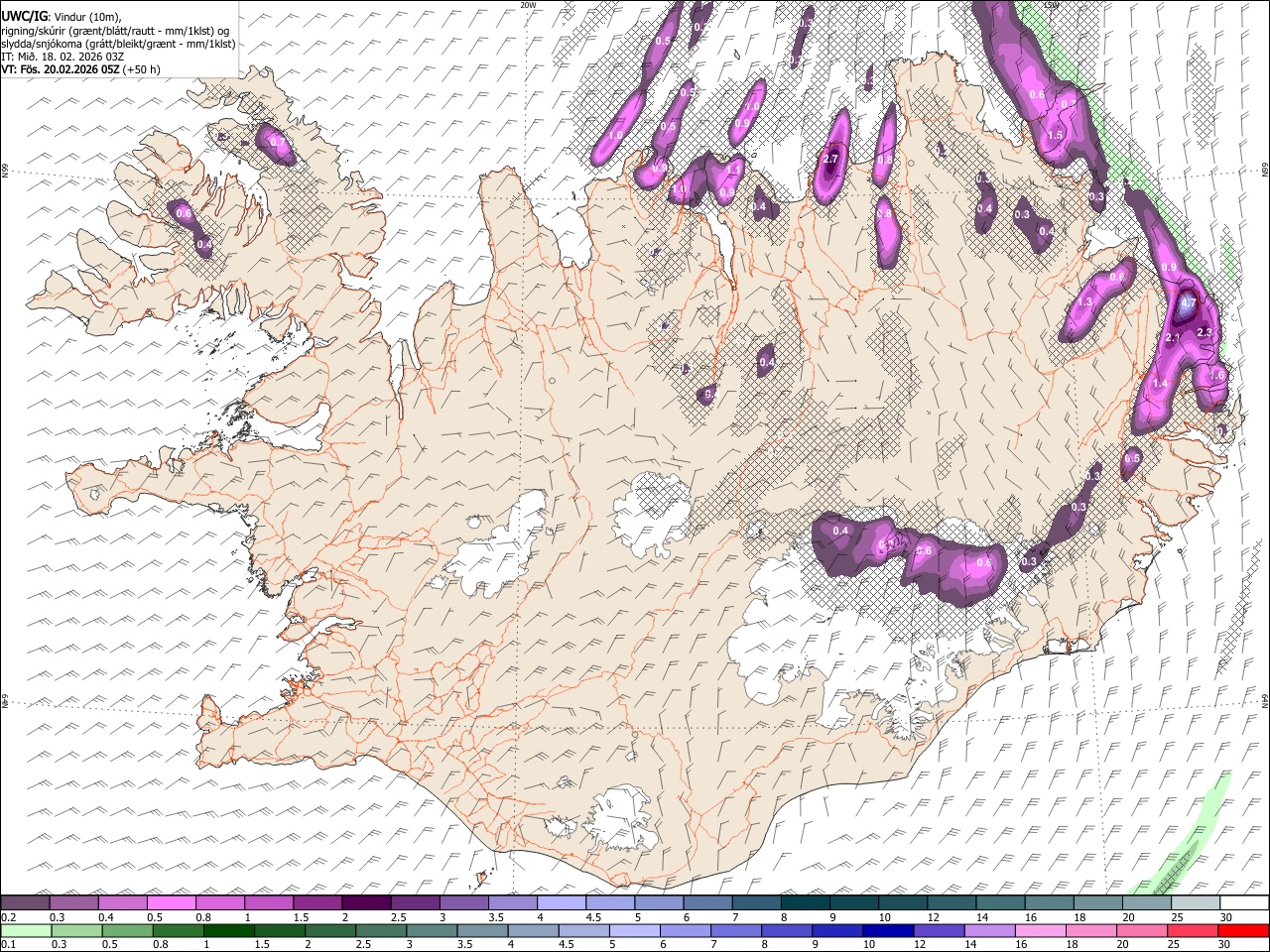Click the lower legend label '0.1'

point(8,944)
